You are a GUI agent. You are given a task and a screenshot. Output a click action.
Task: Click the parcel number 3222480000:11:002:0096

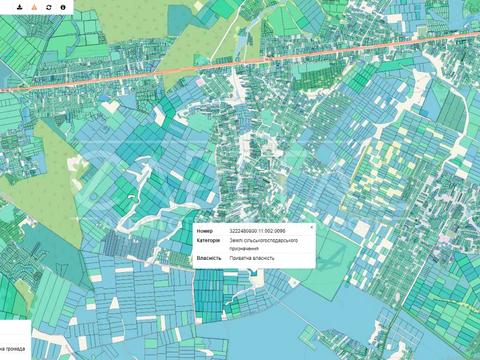(x=257, y=231)
